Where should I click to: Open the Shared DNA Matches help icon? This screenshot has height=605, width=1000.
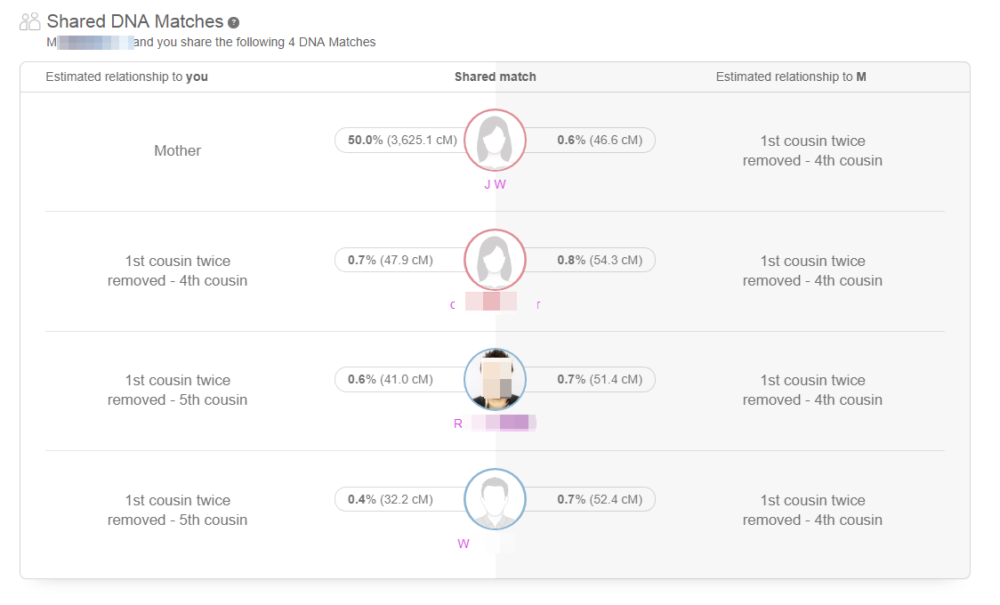tap(233, 20)
